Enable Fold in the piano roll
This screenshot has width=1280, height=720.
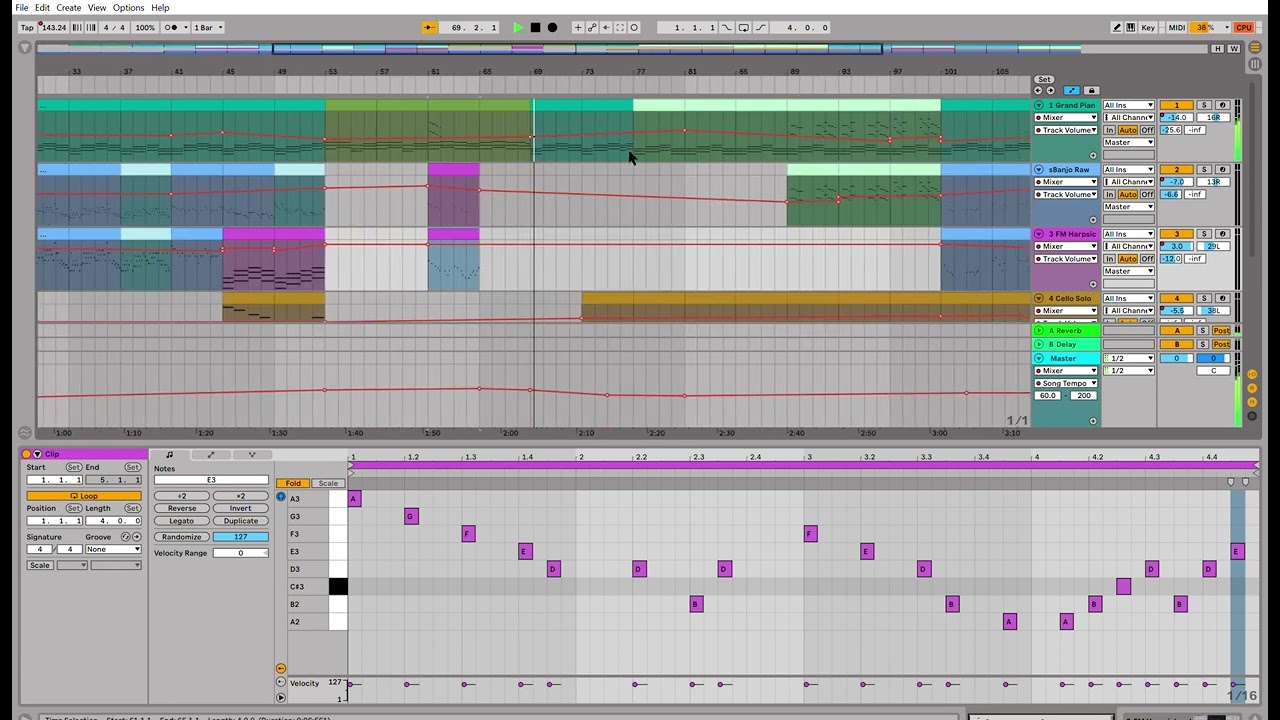(293, 483)
